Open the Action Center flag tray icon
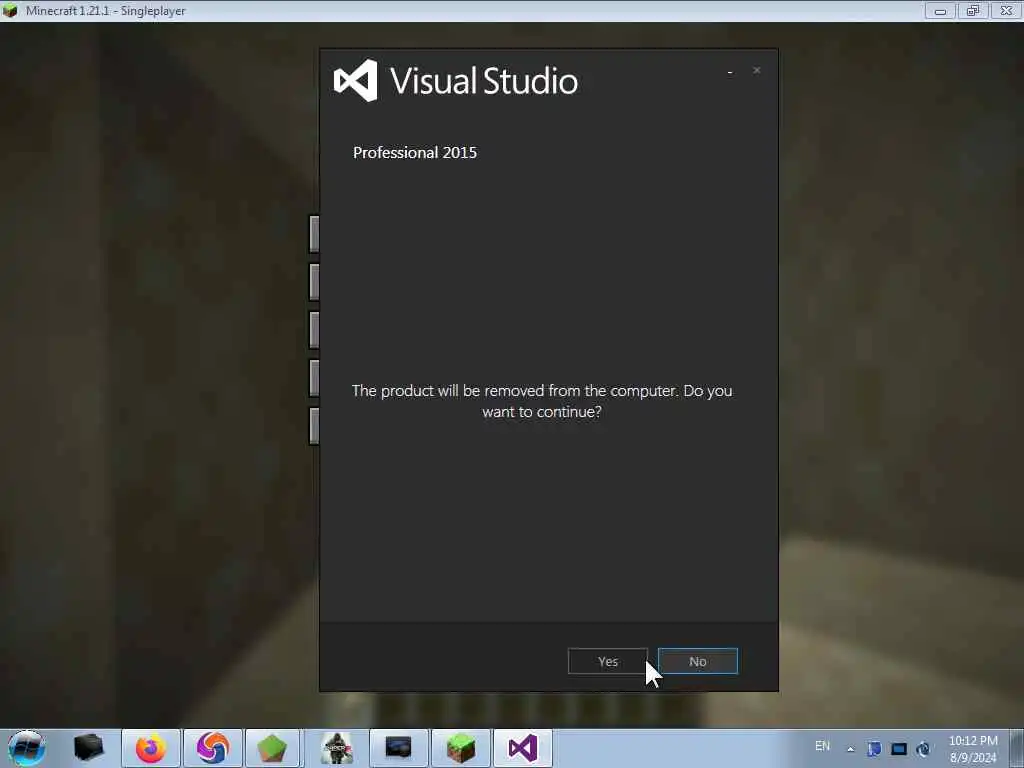 click(x=874, y=748)
